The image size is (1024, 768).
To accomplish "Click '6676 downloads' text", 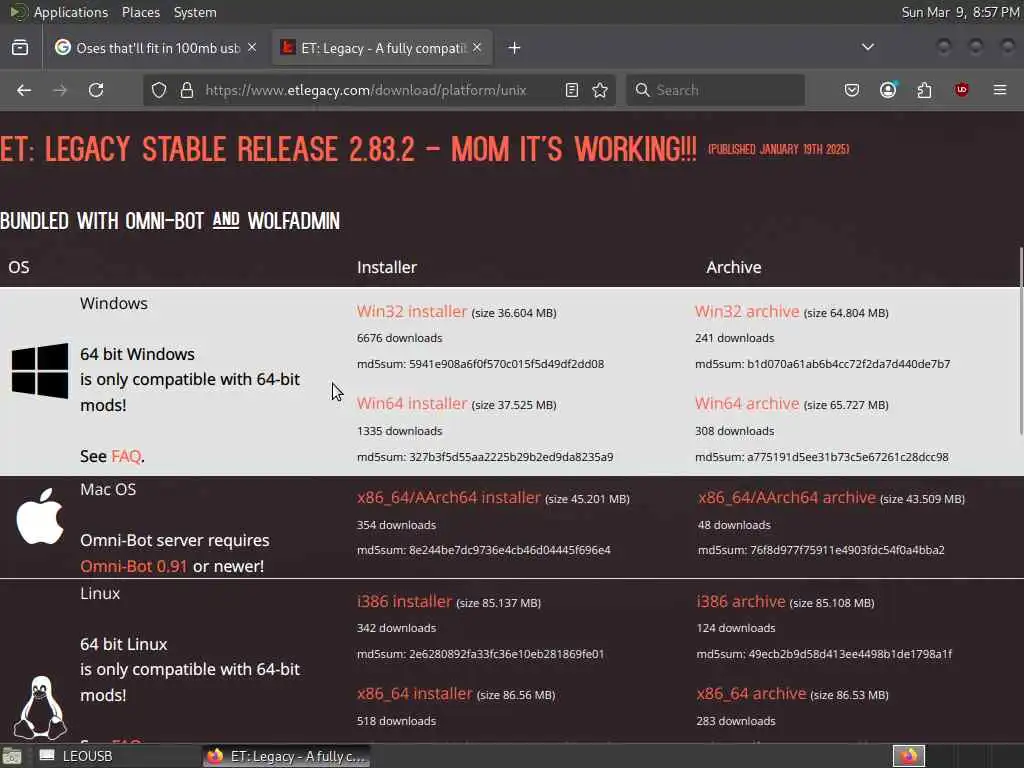I will click(x=399, y=338).
